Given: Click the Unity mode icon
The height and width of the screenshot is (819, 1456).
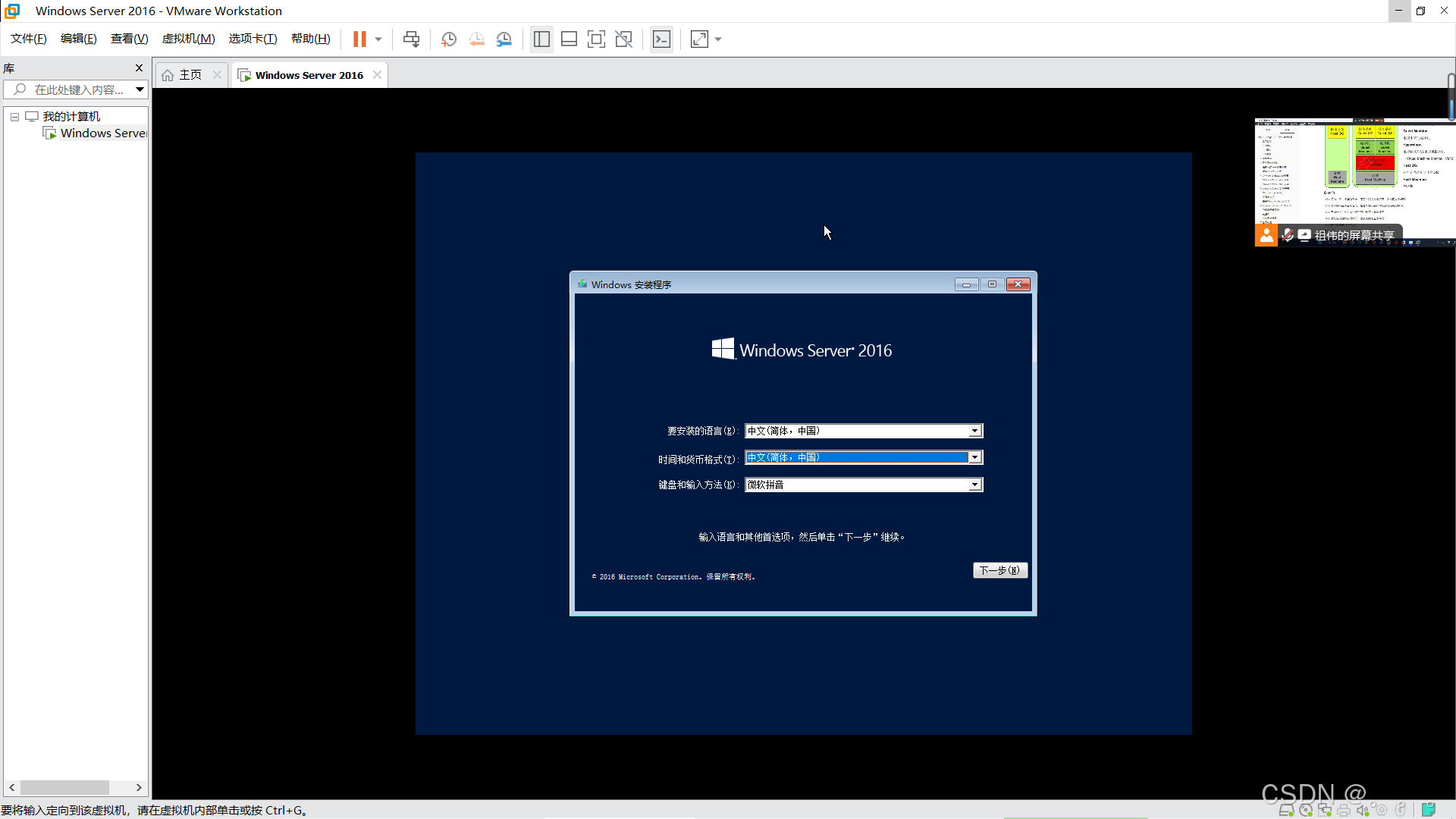Looking at the screenshot, I should pos(623,39).
